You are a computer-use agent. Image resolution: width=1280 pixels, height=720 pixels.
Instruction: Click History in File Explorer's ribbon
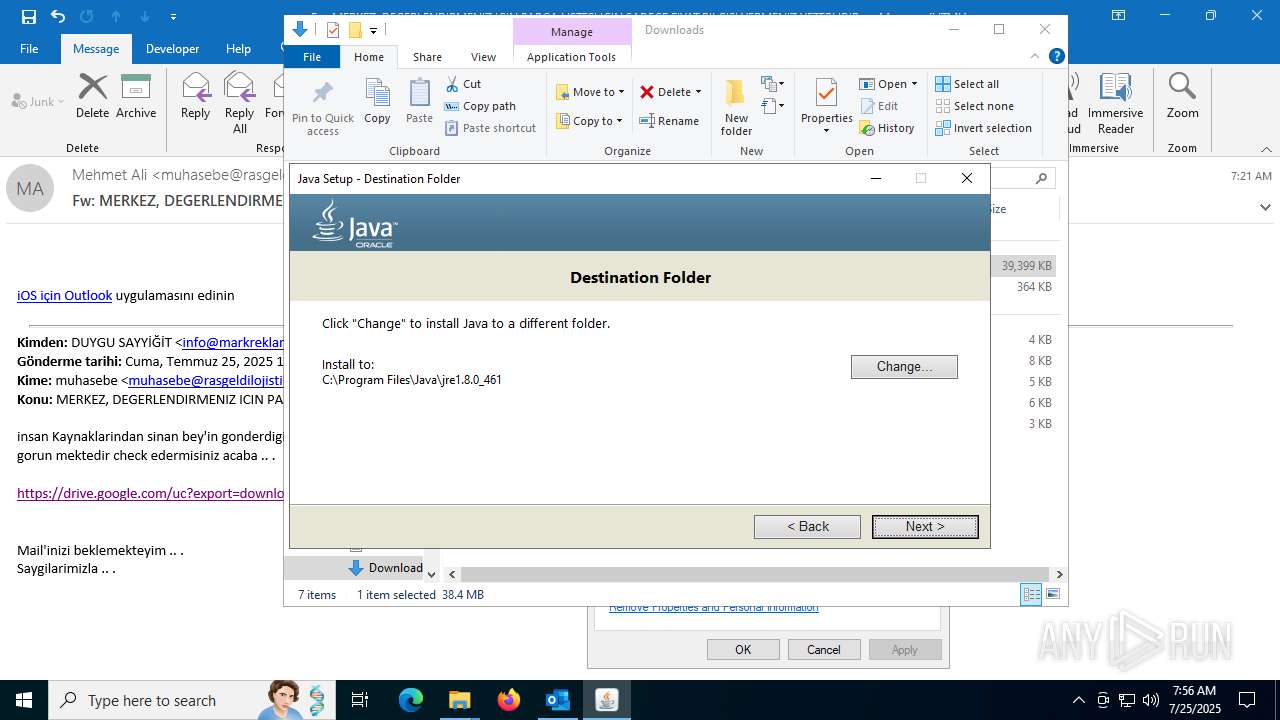point(886,128)
